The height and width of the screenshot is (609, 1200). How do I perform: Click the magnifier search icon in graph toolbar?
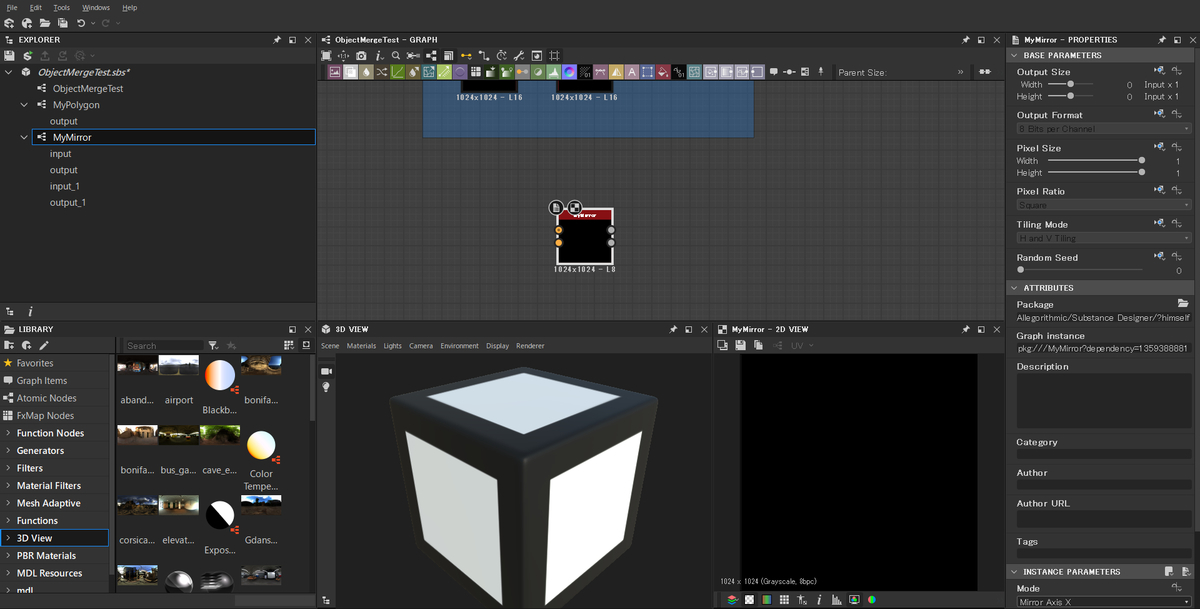click(396, 56)
